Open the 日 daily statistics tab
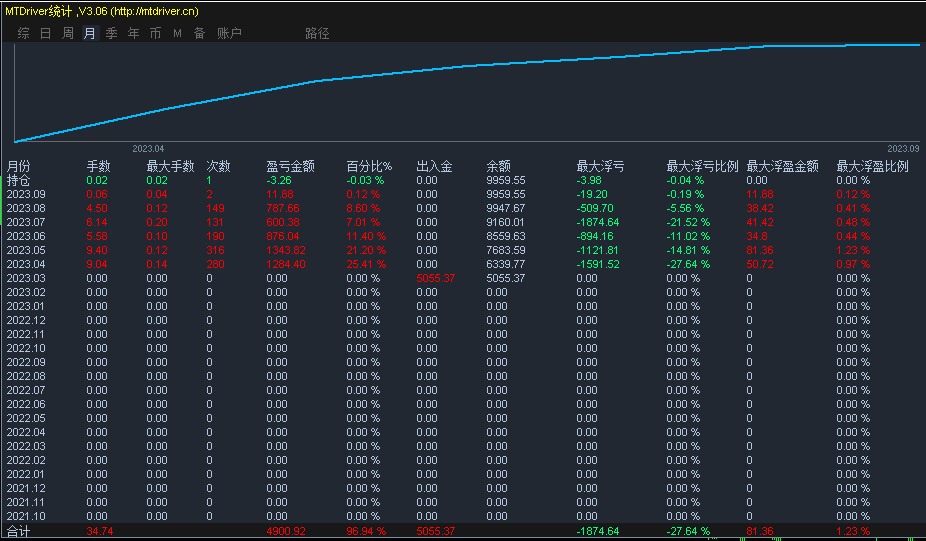The width and height of the screenshot is (926, 541). pos(45,33)
